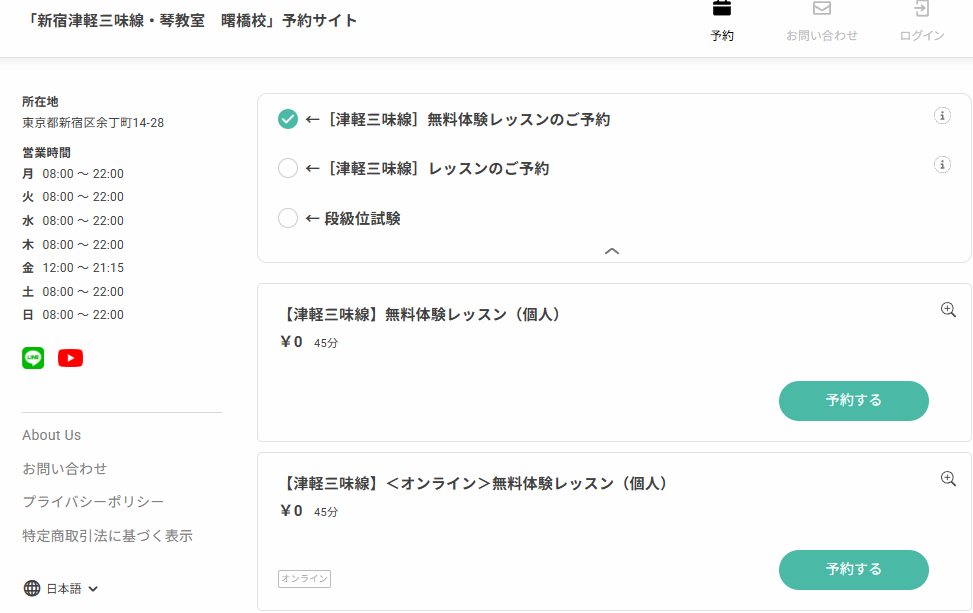The height and width of the screenshot is (613, 973).
Task: Open the 日本語 language dropdown
Action: [x=72, y=589]
